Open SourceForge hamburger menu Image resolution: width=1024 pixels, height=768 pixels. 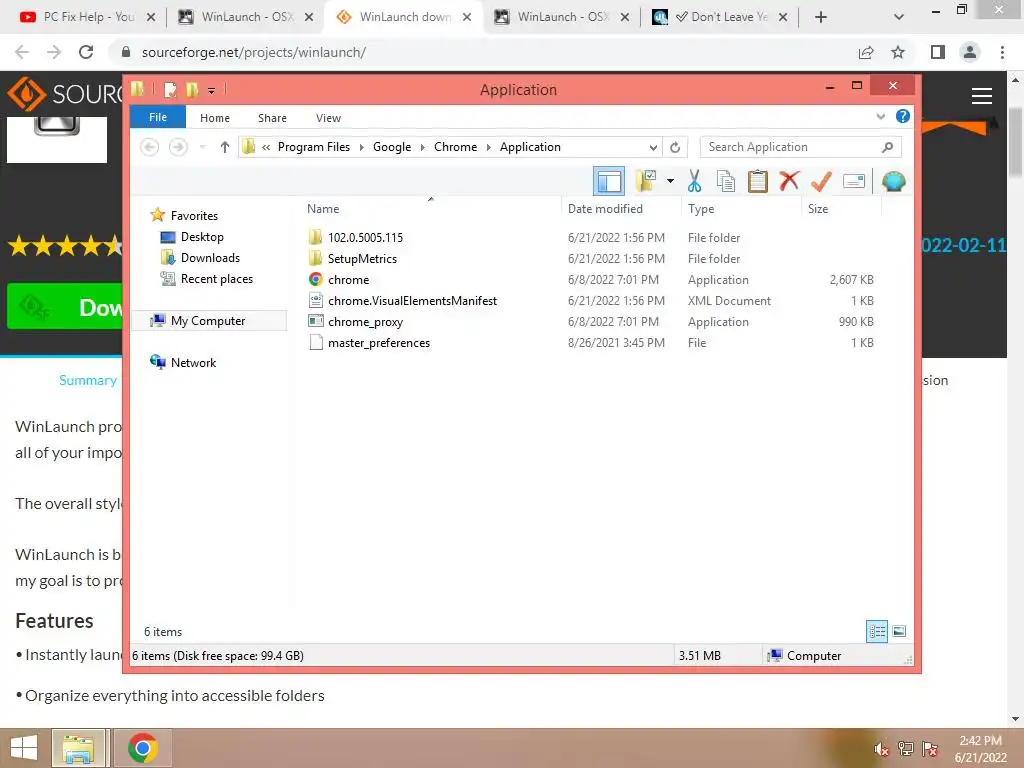click(982, 96)
